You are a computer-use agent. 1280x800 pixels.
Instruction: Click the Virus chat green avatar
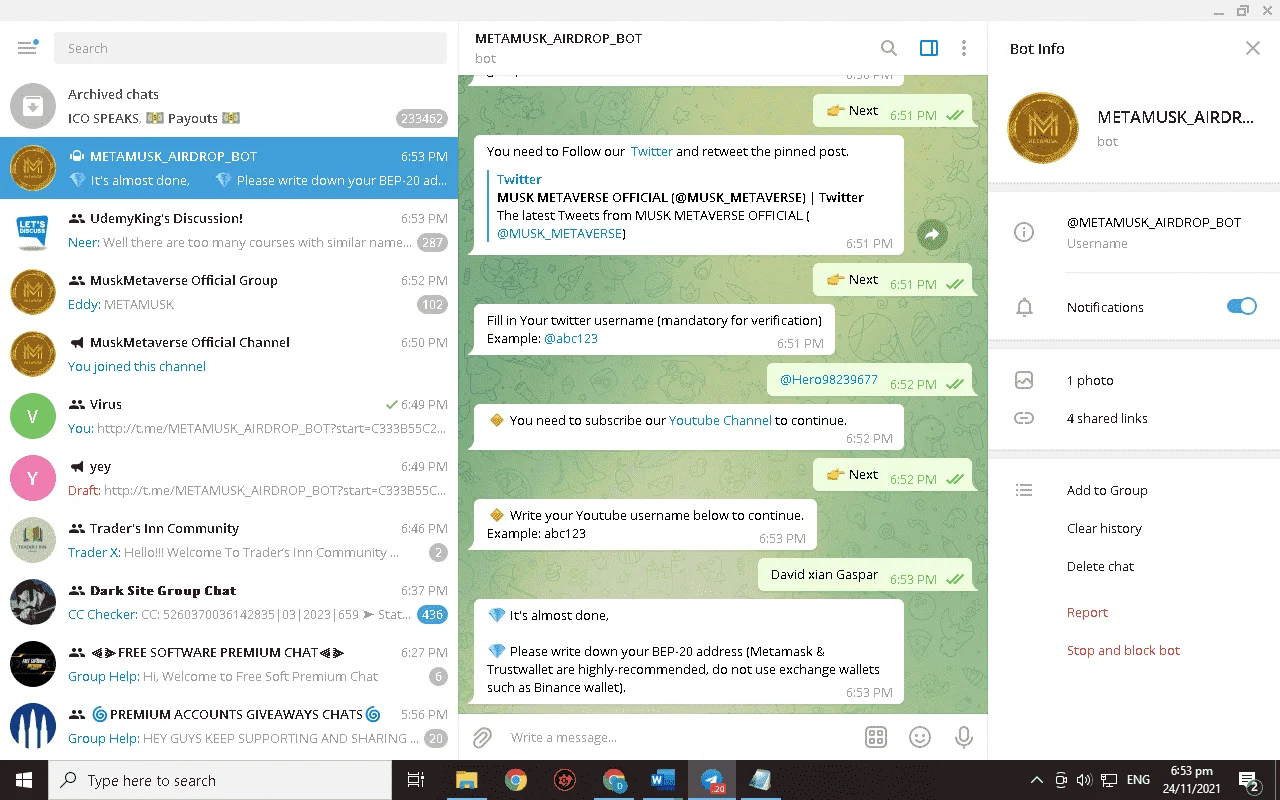click(33, 416)
